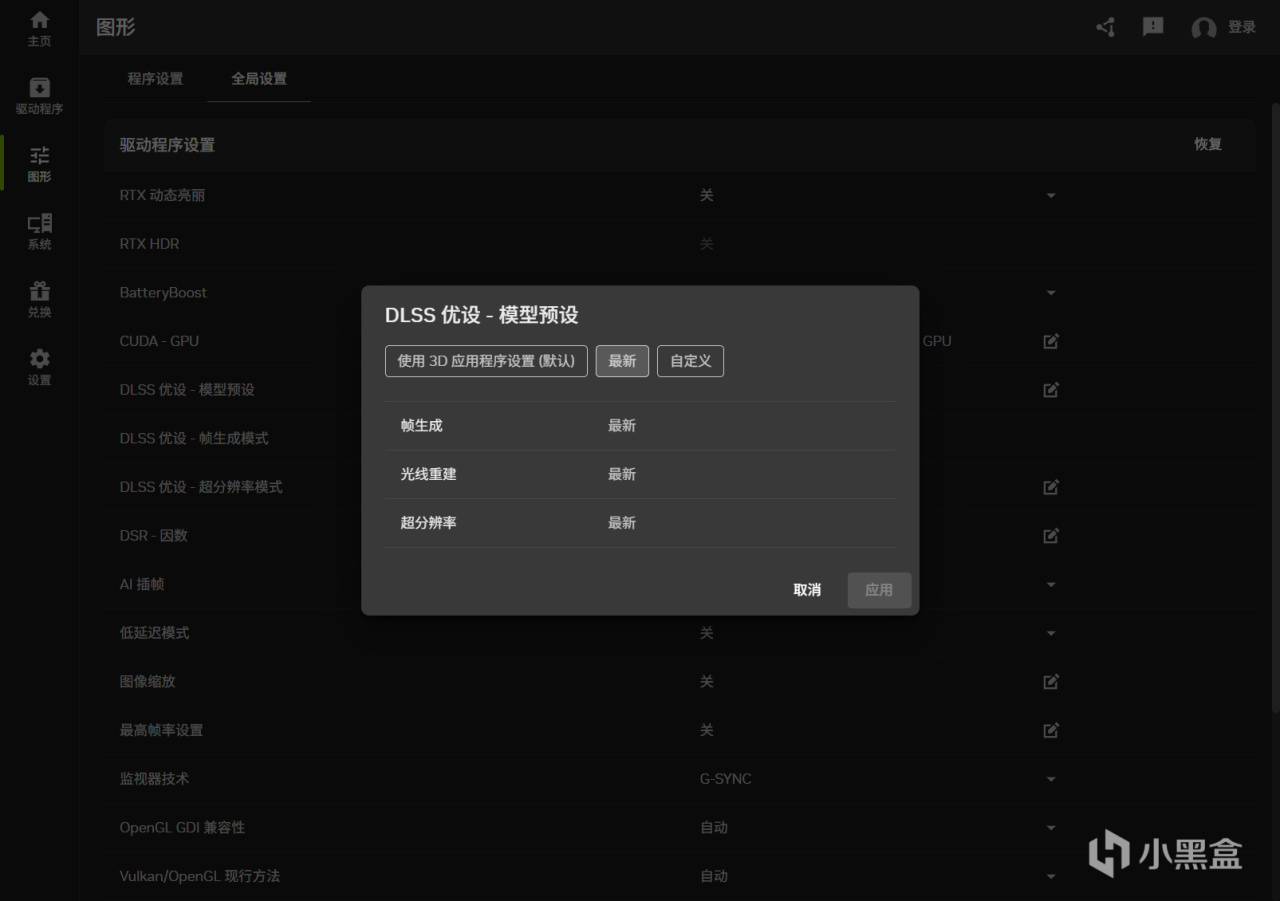Click the 光线重建 row label in dialog
The height and width of the screenshot is (901, 1280).
coord(428,474)
